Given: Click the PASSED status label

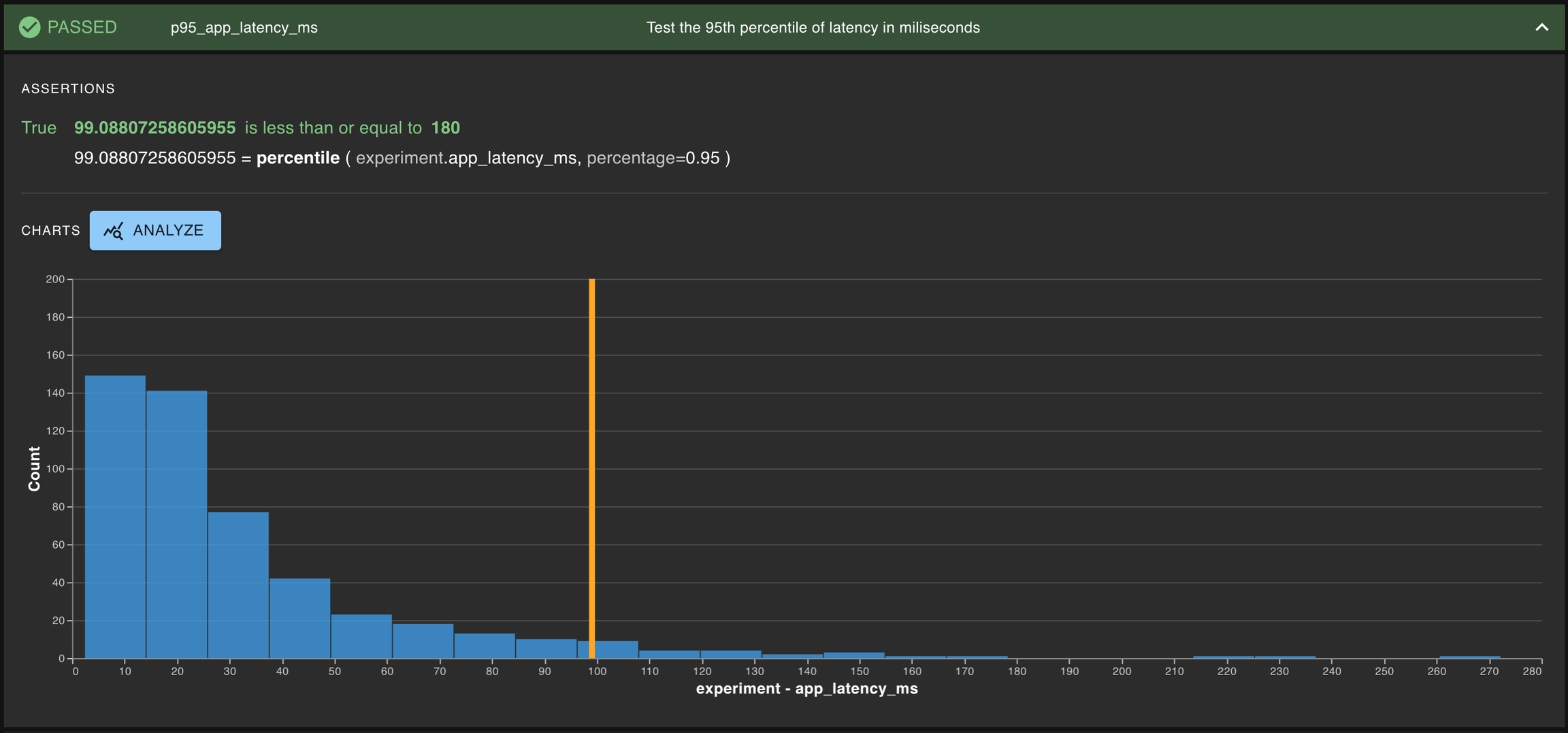Looking at the screenshot, I should (x=82, y=27).
